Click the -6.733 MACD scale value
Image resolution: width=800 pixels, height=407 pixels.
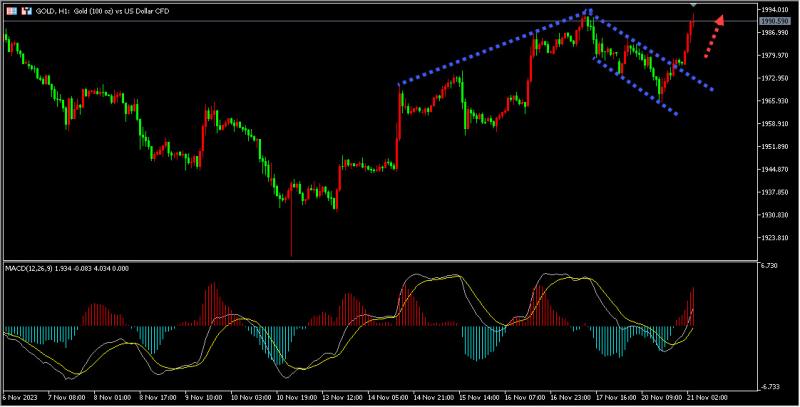pyautogui.click(x=770, y=387)
